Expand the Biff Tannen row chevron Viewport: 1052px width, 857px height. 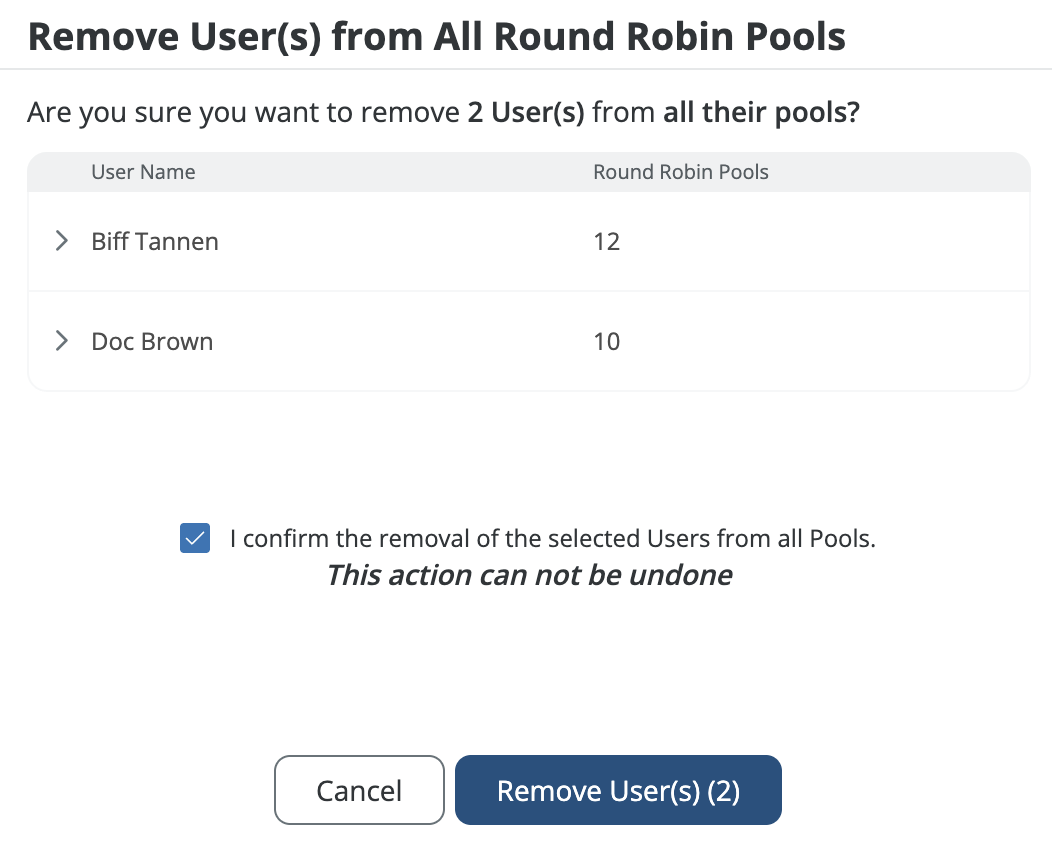(62, 241)
